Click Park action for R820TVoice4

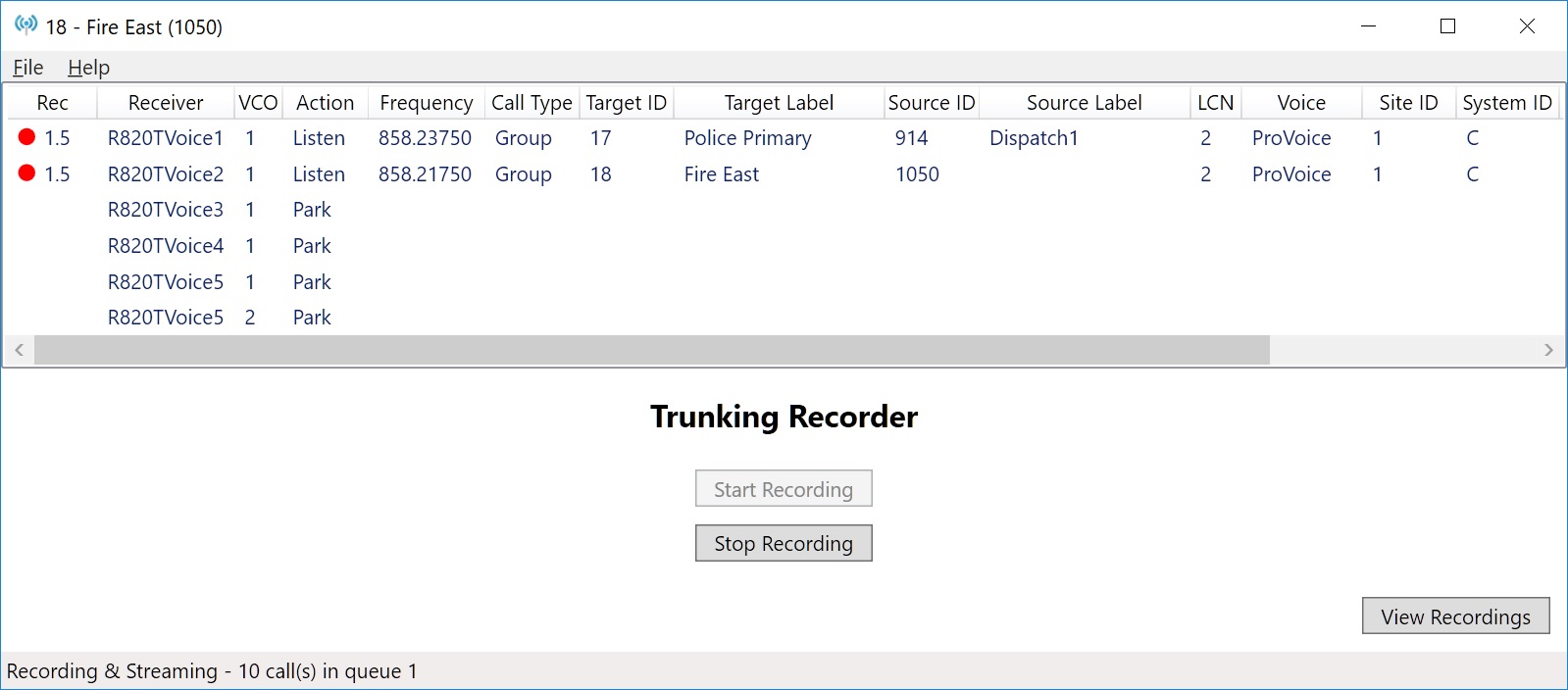coord(312,246)
